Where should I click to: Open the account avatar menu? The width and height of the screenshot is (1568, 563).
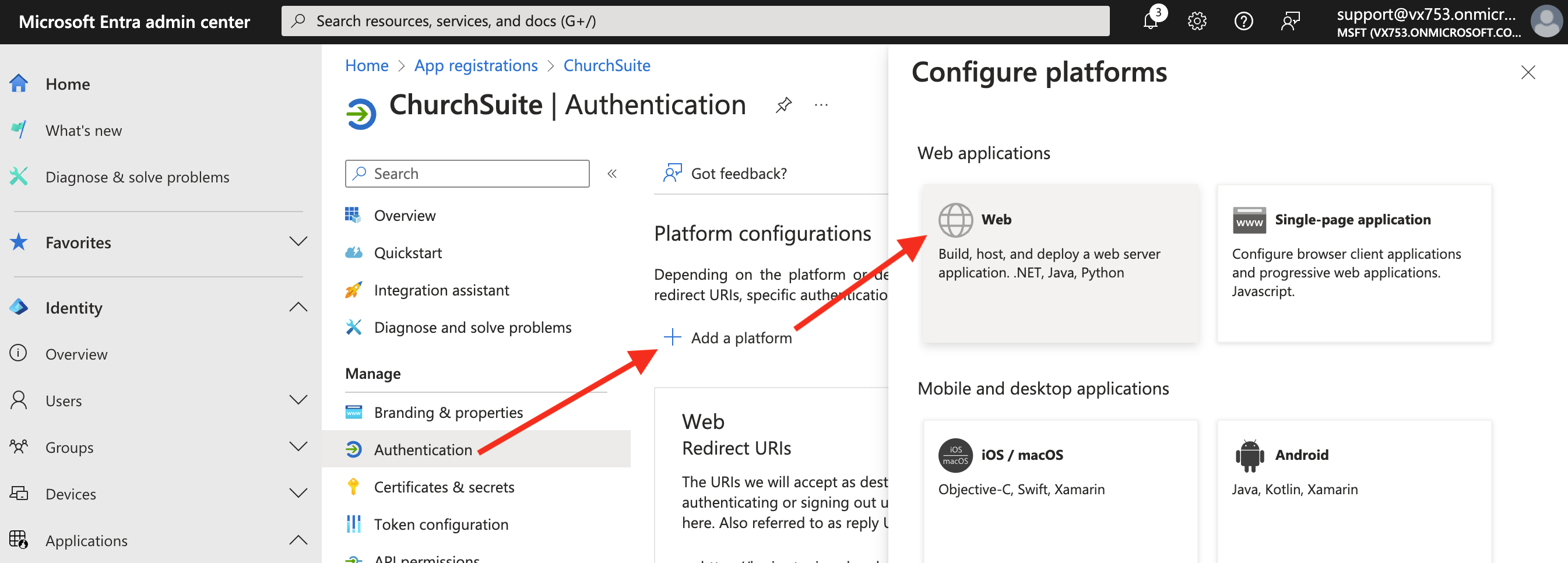pyautogui.click(x=1545, y=22)
